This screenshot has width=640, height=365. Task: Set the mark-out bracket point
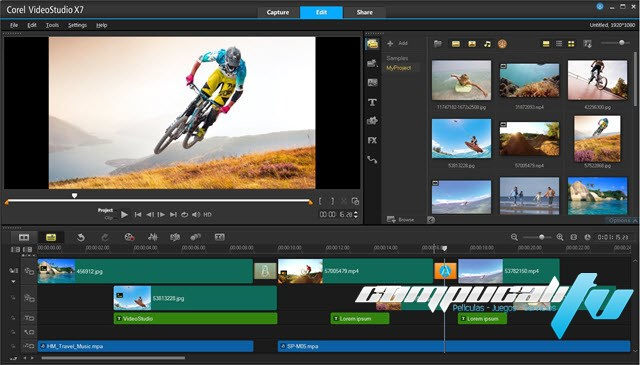[332, 201]
